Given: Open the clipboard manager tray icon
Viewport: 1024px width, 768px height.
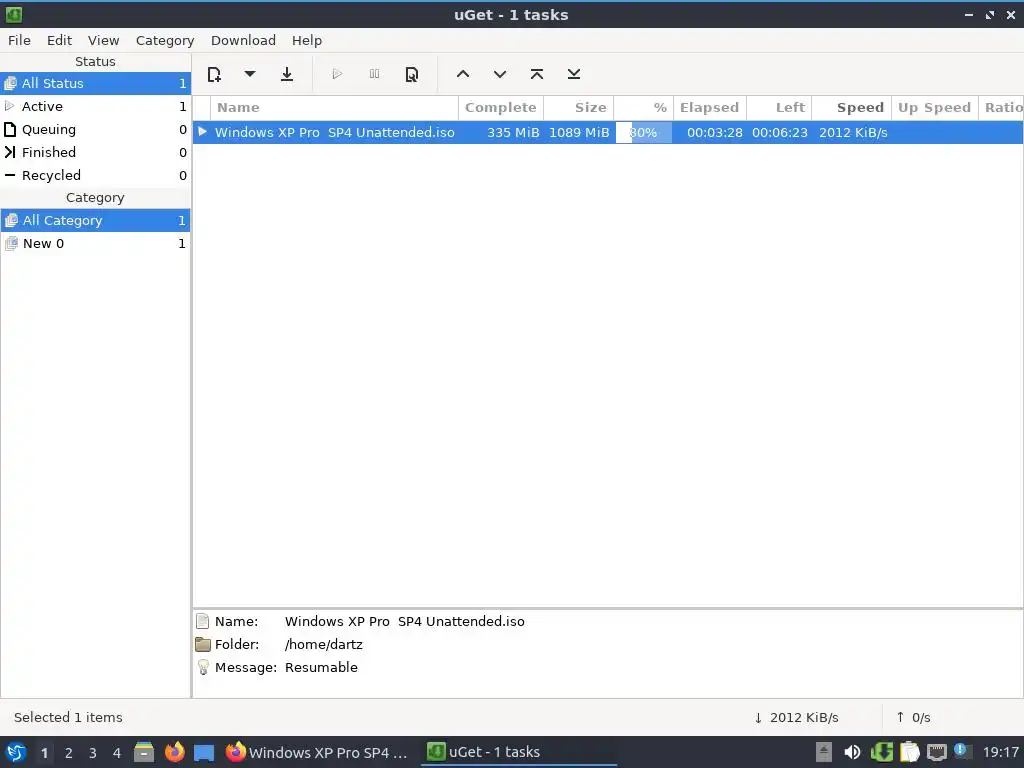Looking at the screenshot, I should pyautogui.click(x=910, y=752).
